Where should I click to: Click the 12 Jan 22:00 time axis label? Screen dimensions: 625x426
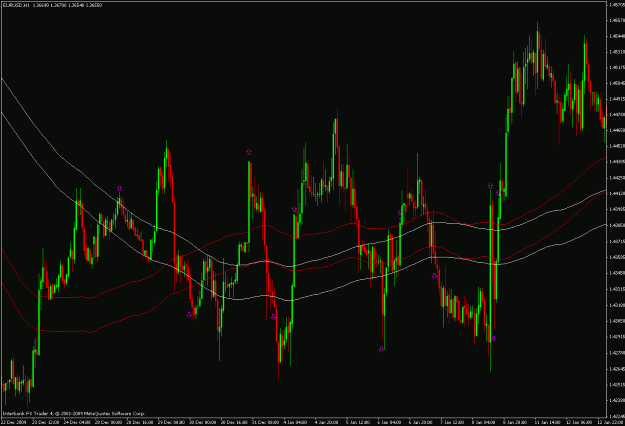click(611, 422)
